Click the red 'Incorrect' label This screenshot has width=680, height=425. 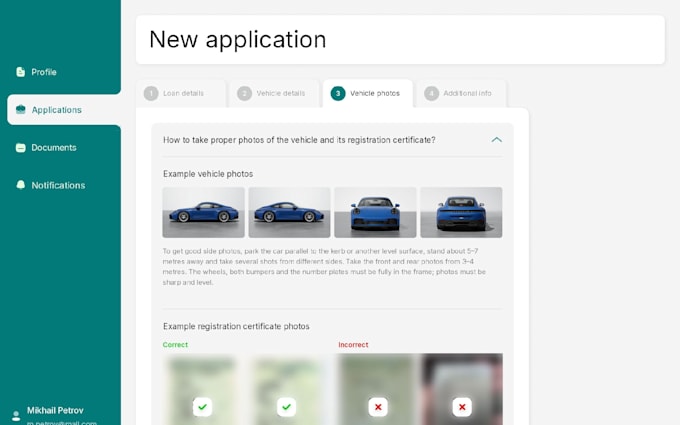pos(353,345)
